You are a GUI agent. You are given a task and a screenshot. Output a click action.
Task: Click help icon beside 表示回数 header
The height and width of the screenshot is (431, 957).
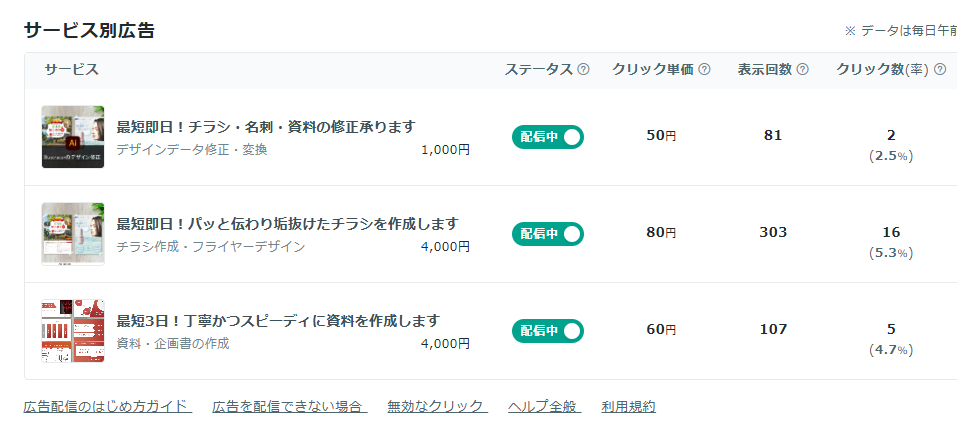(x=803, y=70)
